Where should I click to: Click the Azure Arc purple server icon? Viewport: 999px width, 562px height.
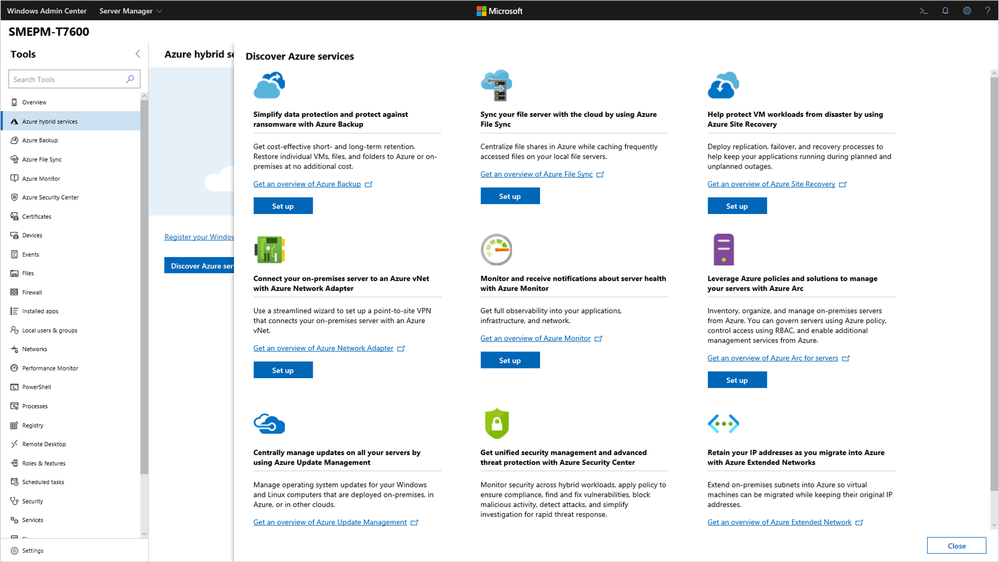tap(724, 249)
